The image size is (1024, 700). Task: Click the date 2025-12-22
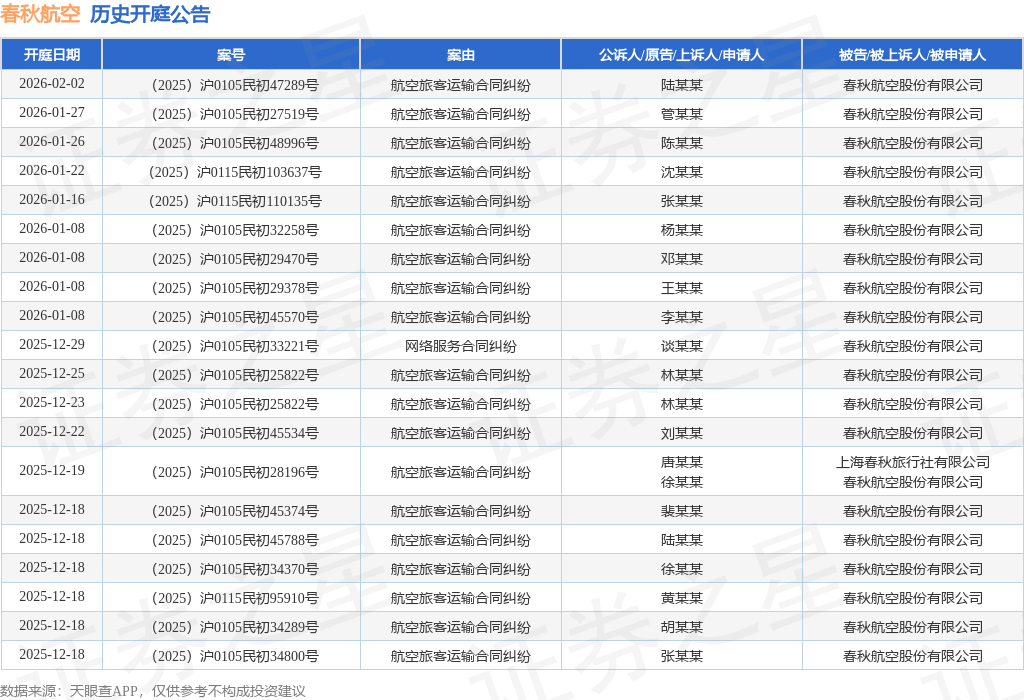tap(52, 432)
